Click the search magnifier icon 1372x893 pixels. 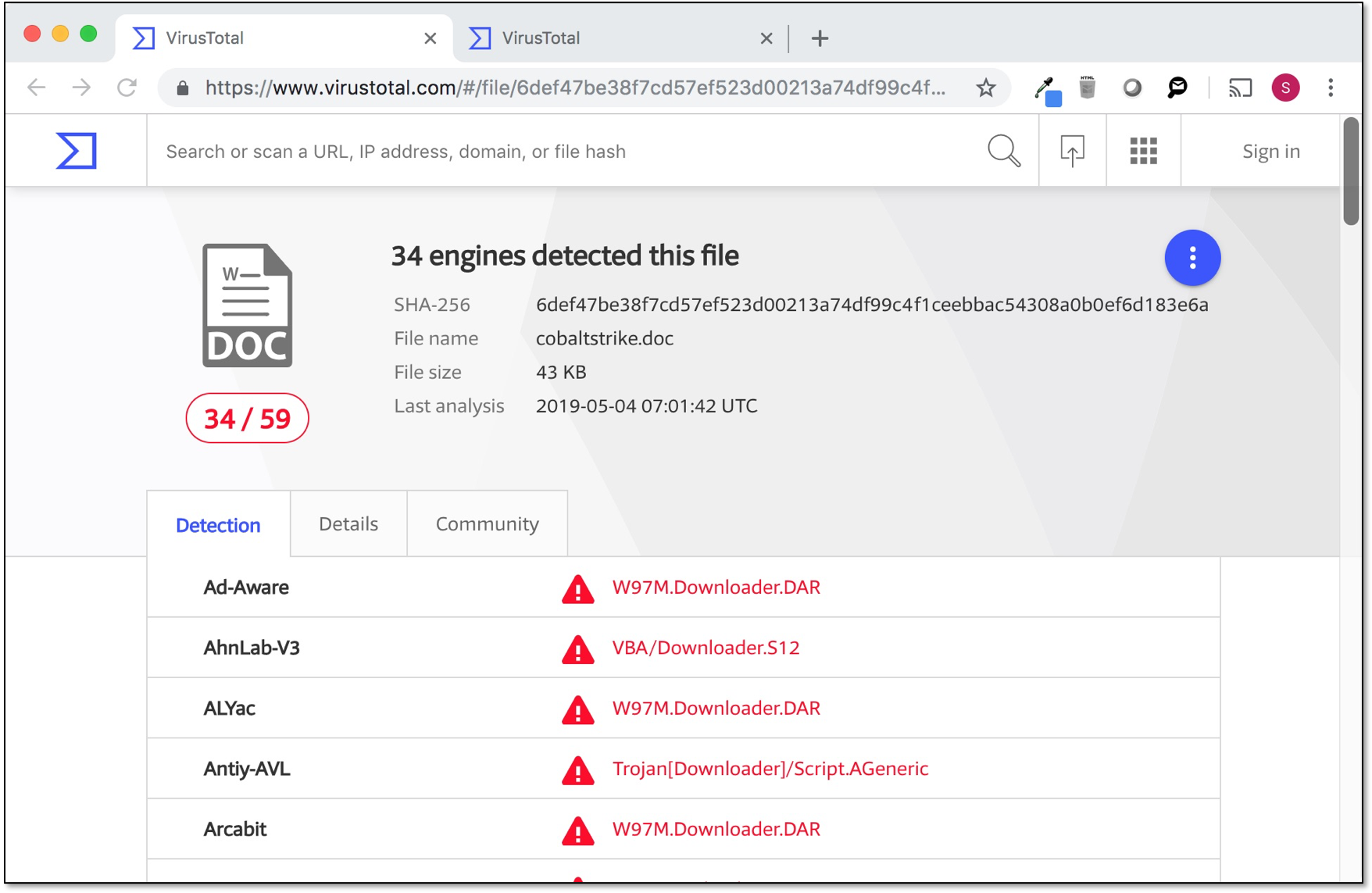pos(1003,151)
